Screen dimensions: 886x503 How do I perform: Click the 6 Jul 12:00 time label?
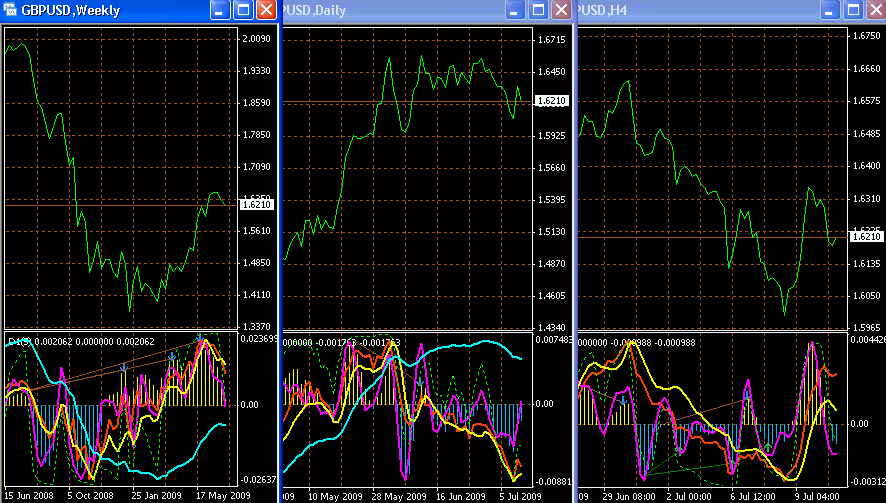tap(753, 497)
